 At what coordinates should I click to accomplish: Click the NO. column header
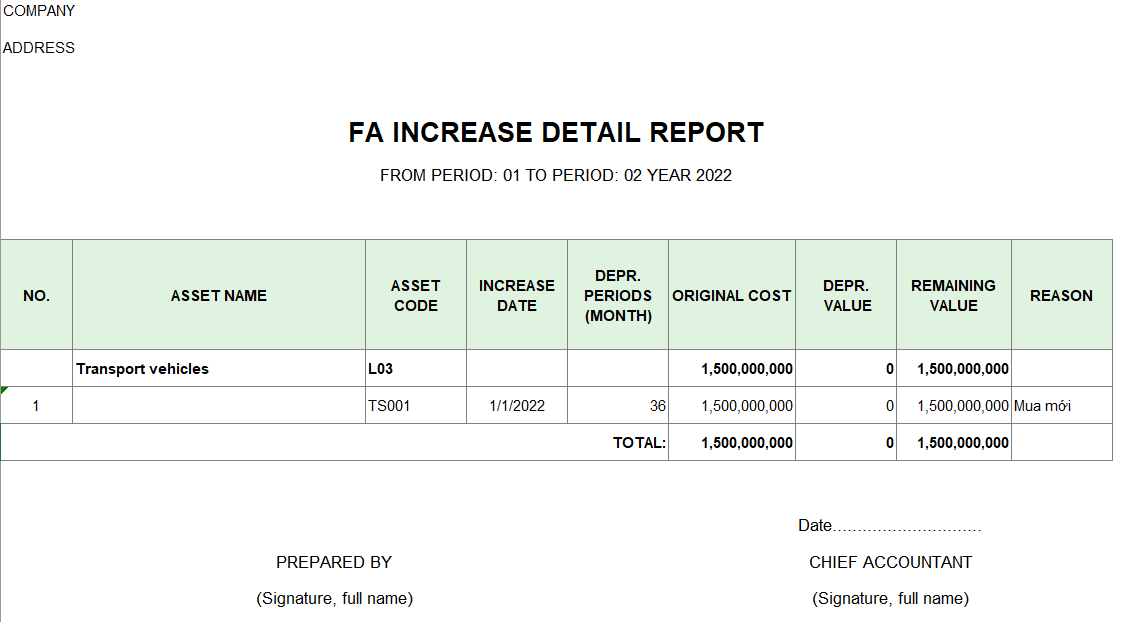tap(36, 296)
